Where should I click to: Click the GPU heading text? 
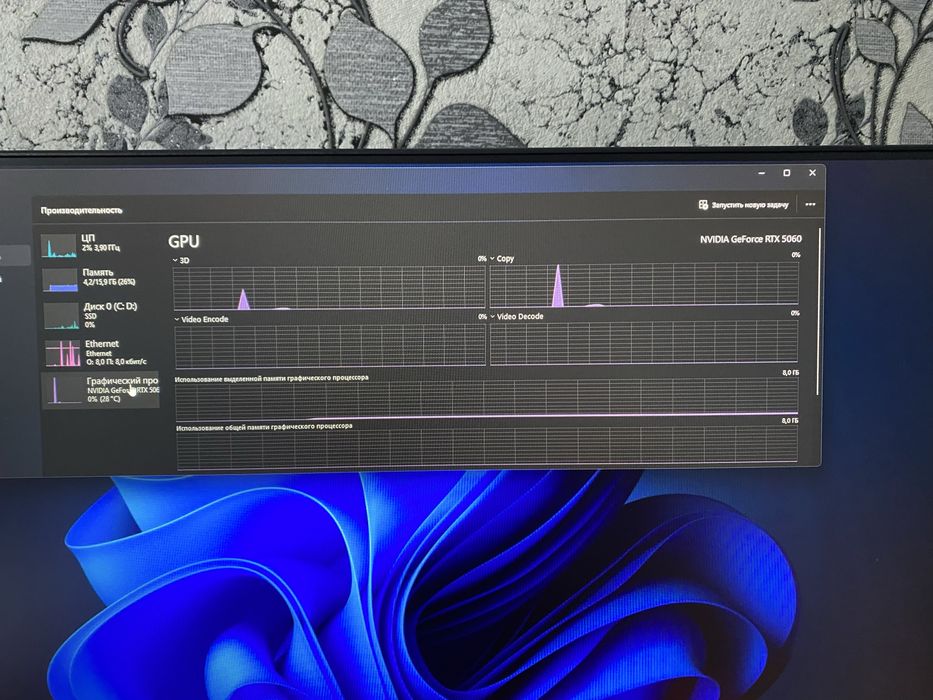click(x=184, y=241)
